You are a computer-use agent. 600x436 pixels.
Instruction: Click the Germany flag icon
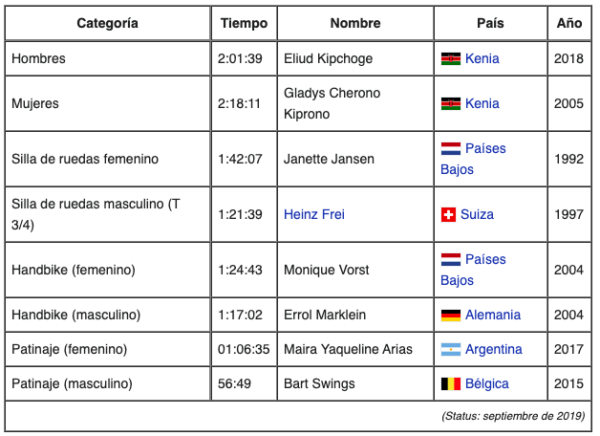tap(450, 316)
